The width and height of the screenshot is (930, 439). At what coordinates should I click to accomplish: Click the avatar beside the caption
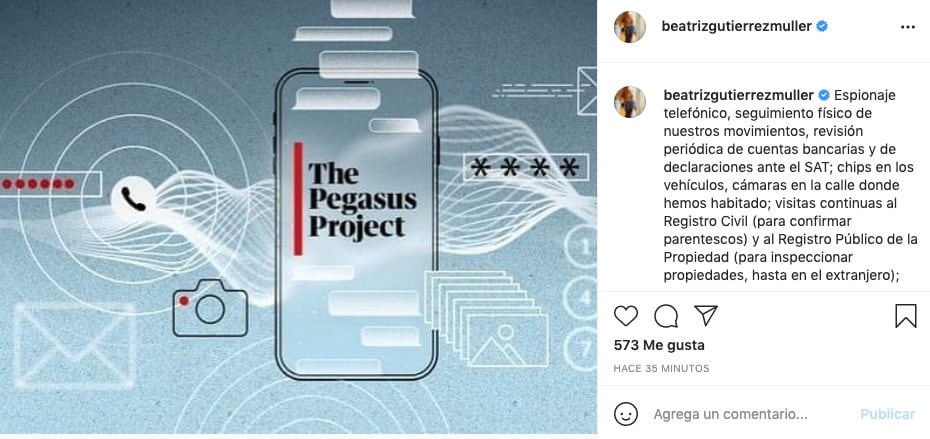[630, 101]
